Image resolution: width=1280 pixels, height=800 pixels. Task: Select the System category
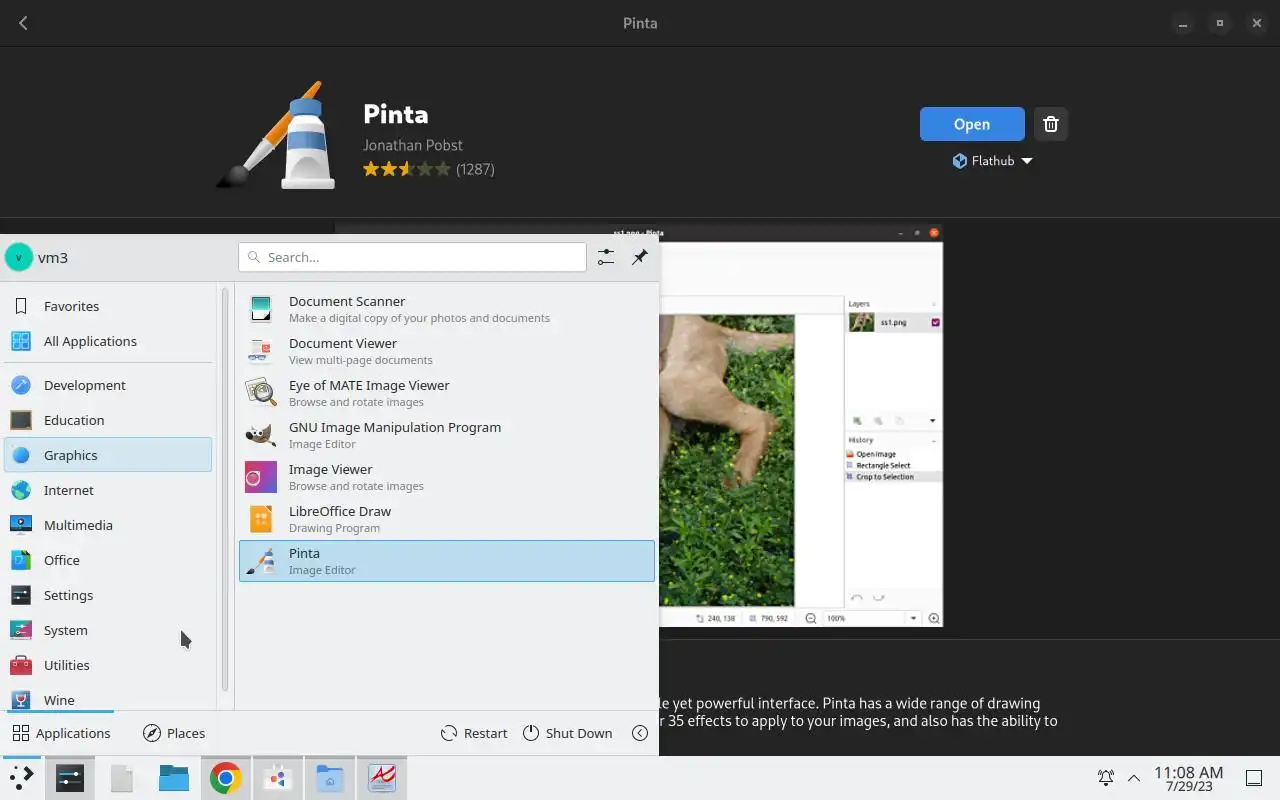click(108, 630)
